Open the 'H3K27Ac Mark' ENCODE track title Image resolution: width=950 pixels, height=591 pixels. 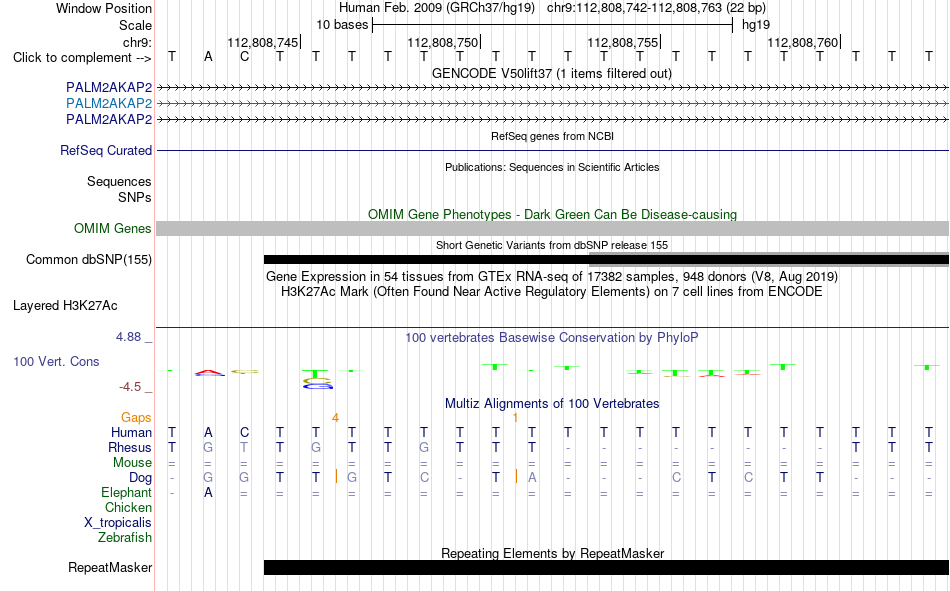[x=552, y=292]
